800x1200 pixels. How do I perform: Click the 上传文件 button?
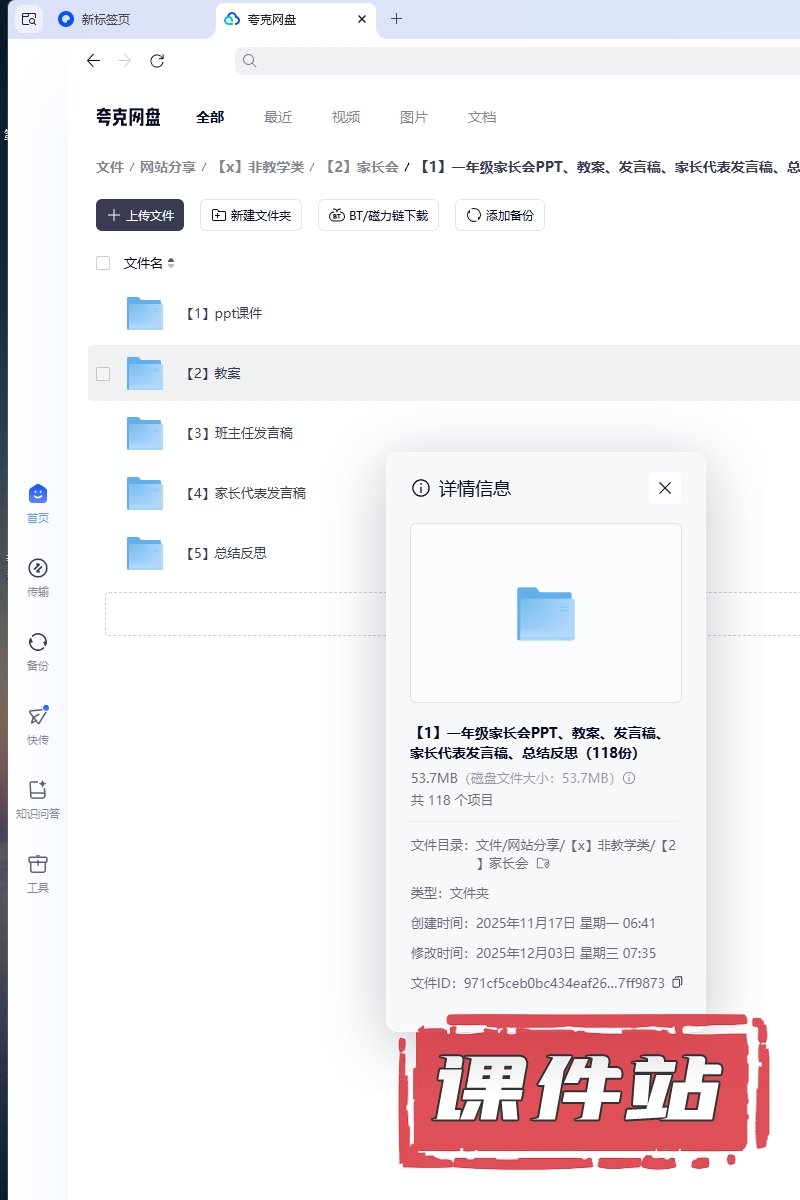(x=140, y=215)
